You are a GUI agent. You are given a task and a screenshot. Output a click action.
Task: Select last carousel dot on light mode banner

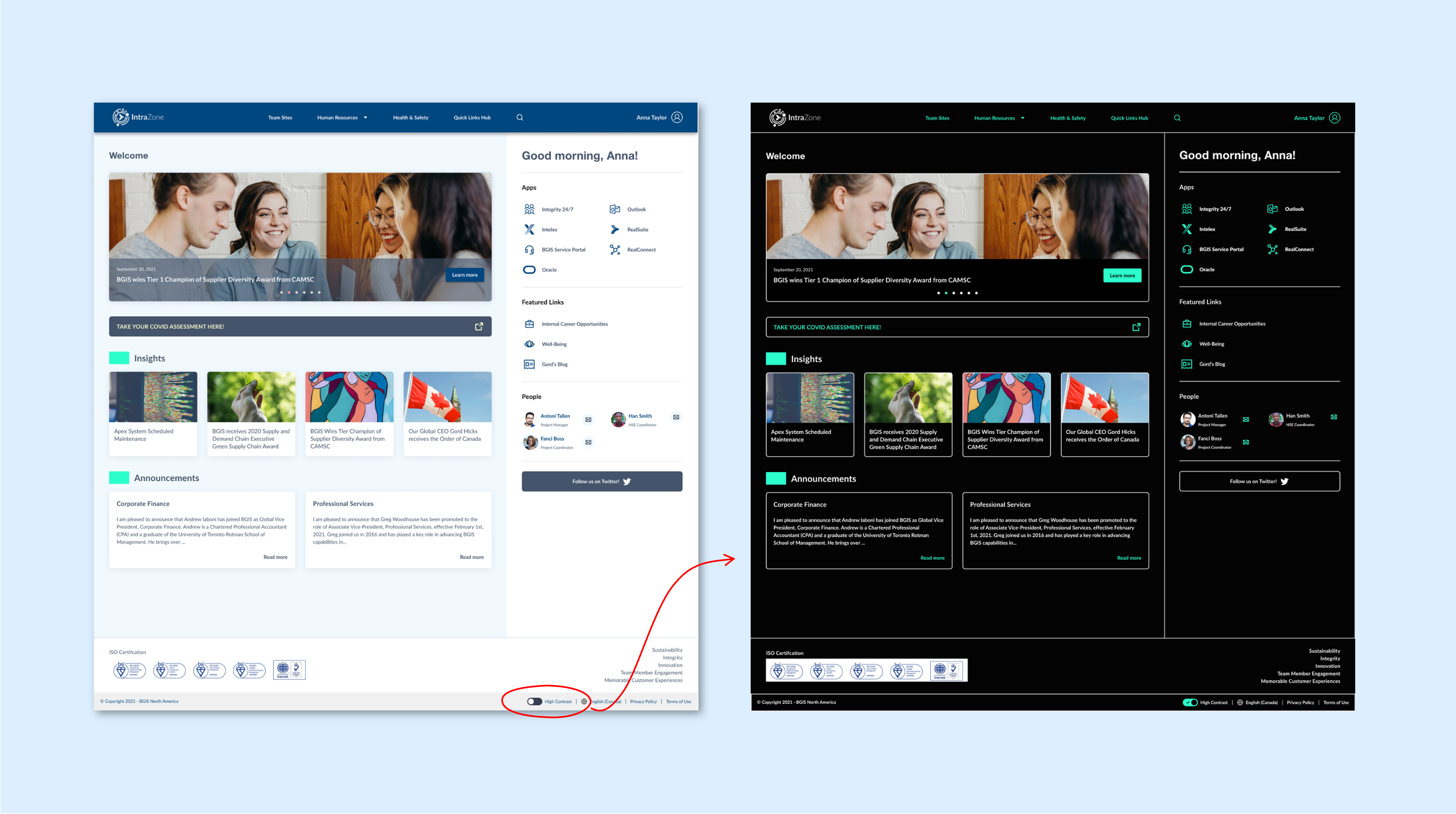point(319,292)
